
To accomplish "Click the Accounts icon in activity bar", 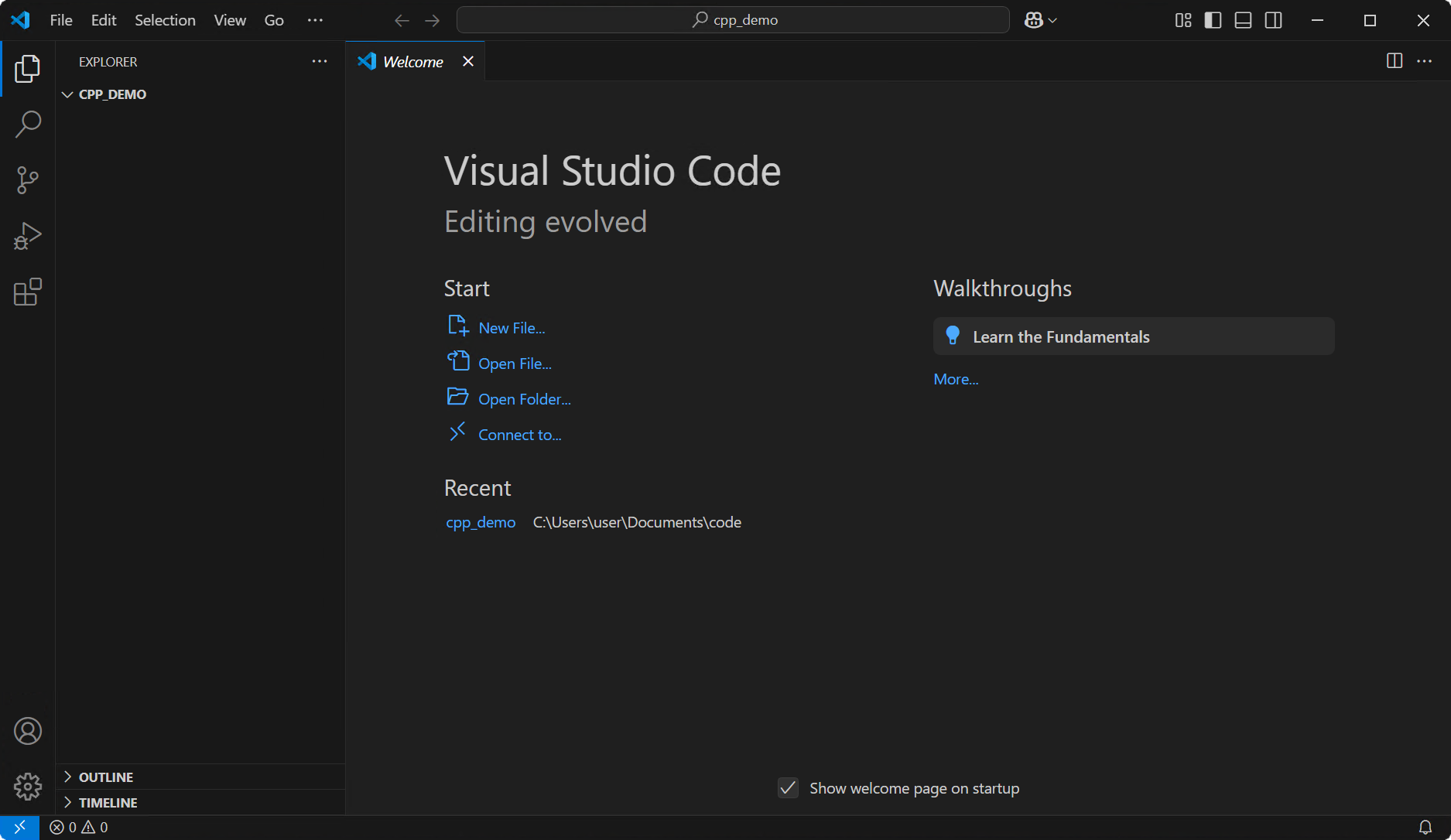I will pyautogui.click(x=27, y=730).
